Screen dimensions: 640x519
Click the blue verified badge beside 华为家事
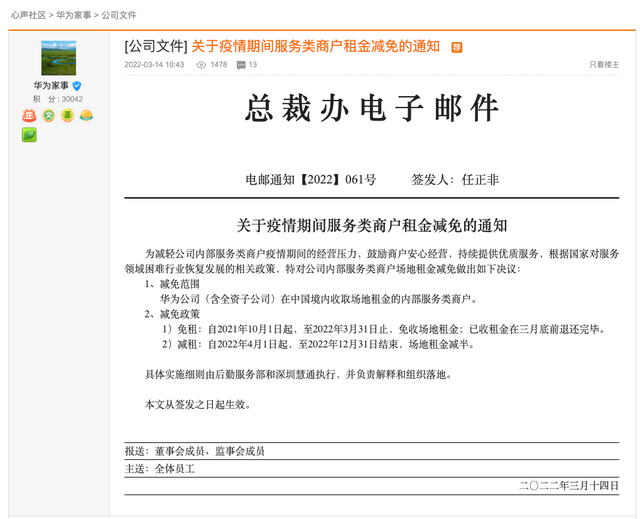tap(77, 86)
